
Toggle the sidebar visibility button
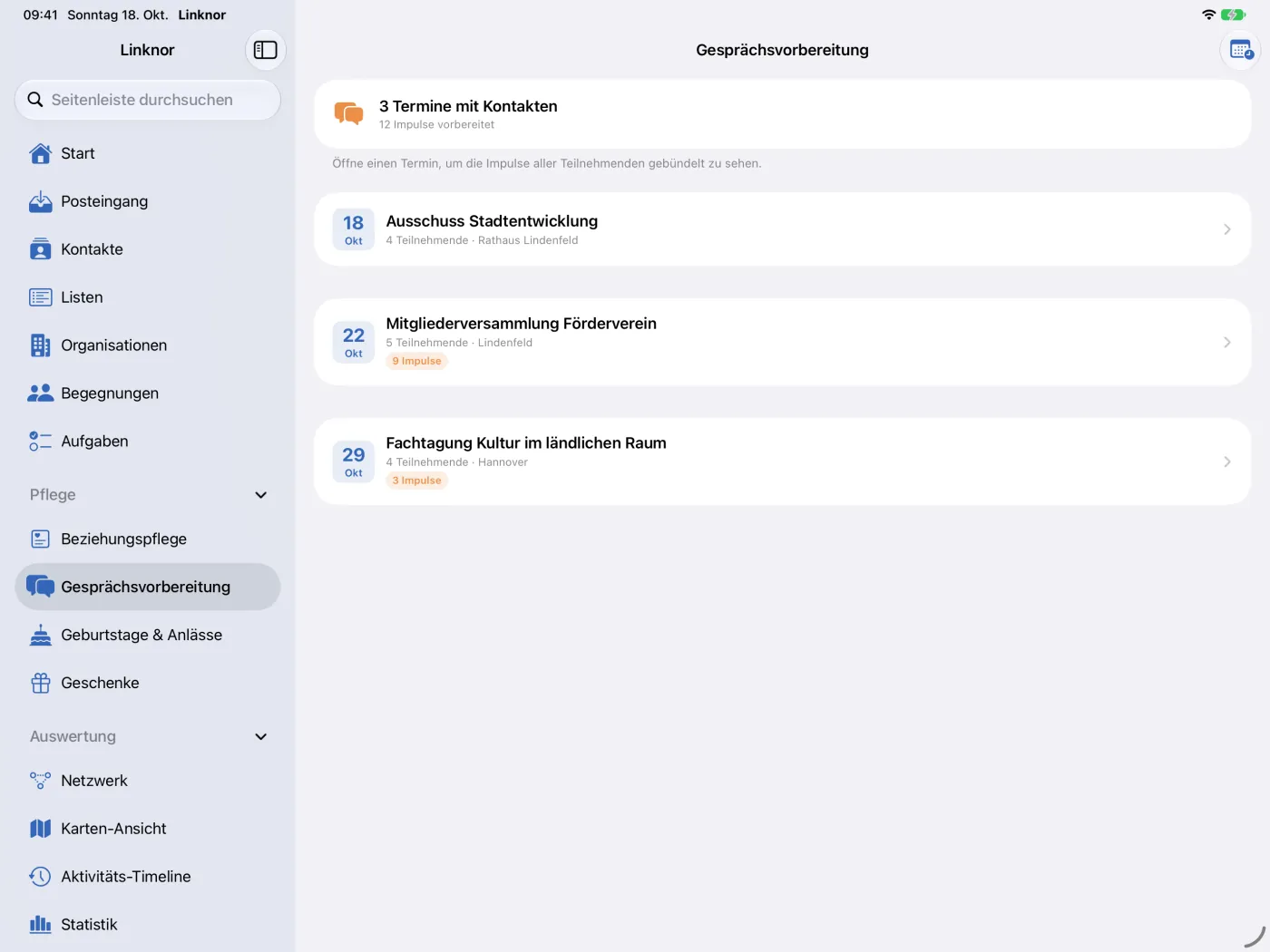(265, 50)
